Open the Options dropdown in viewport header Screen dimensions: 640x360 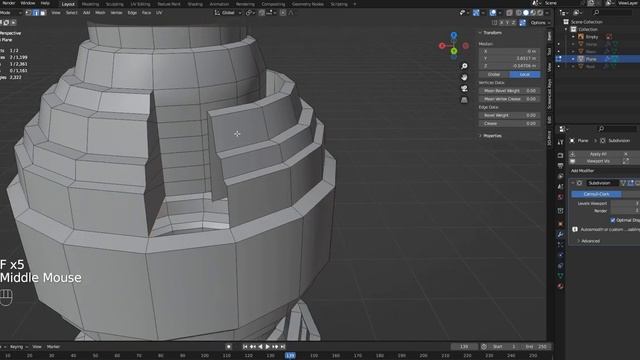540,23
